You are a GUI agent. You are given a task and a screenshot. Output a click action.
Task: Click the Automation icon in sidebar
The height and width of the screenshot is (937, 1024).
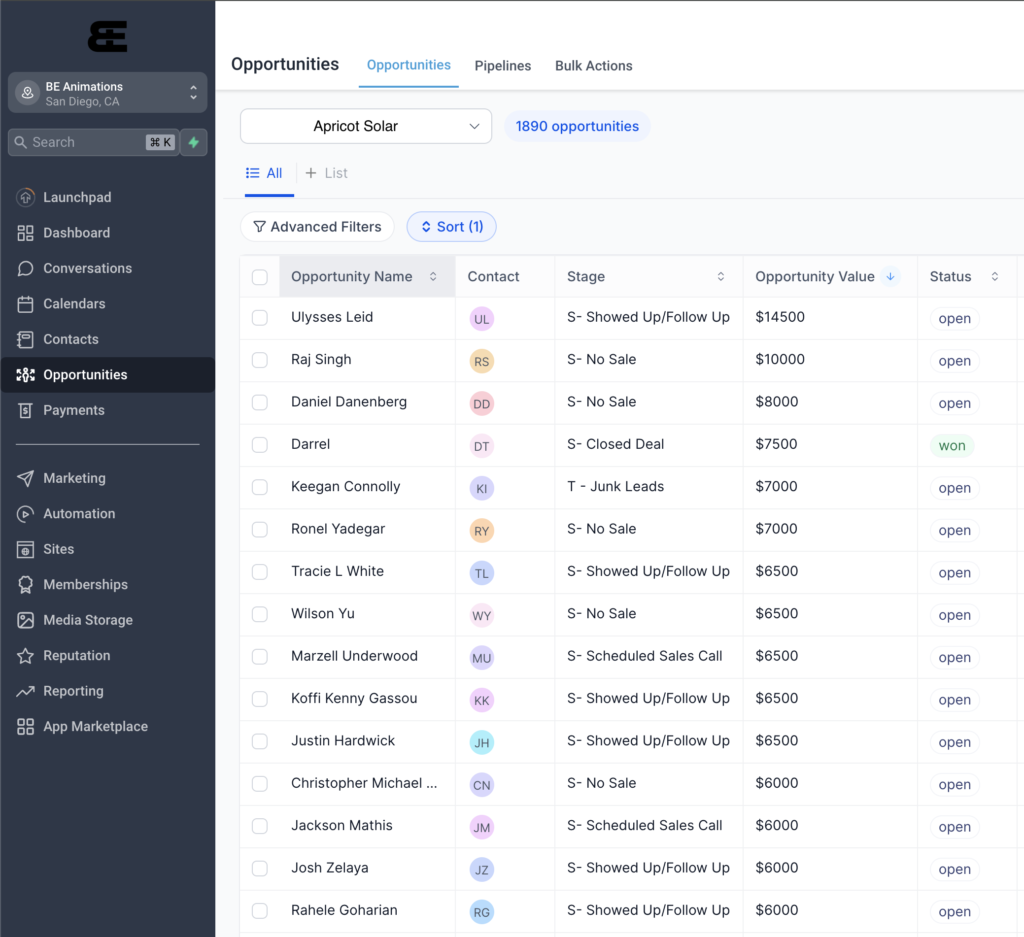coord(25,514)
